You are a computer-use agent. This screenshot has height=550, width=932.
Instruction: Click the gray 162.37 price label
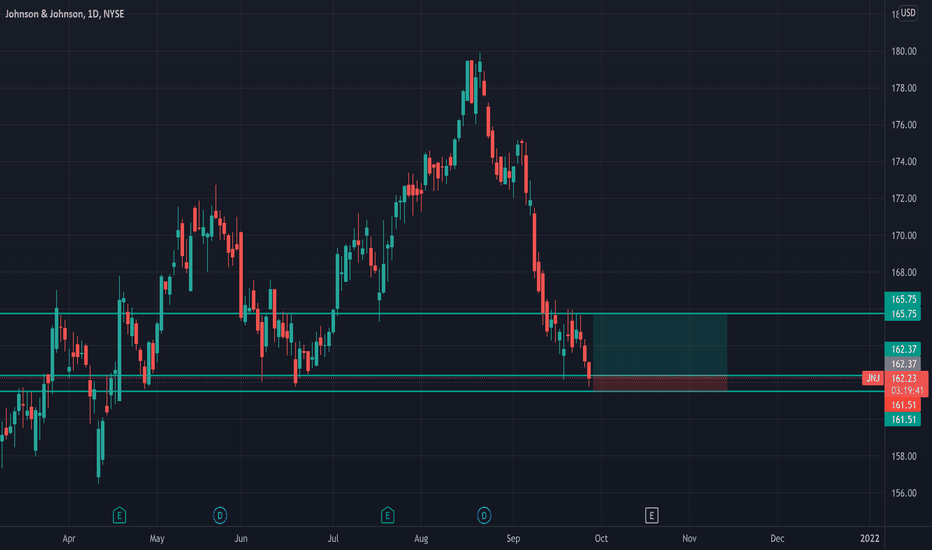coord(903,363)
